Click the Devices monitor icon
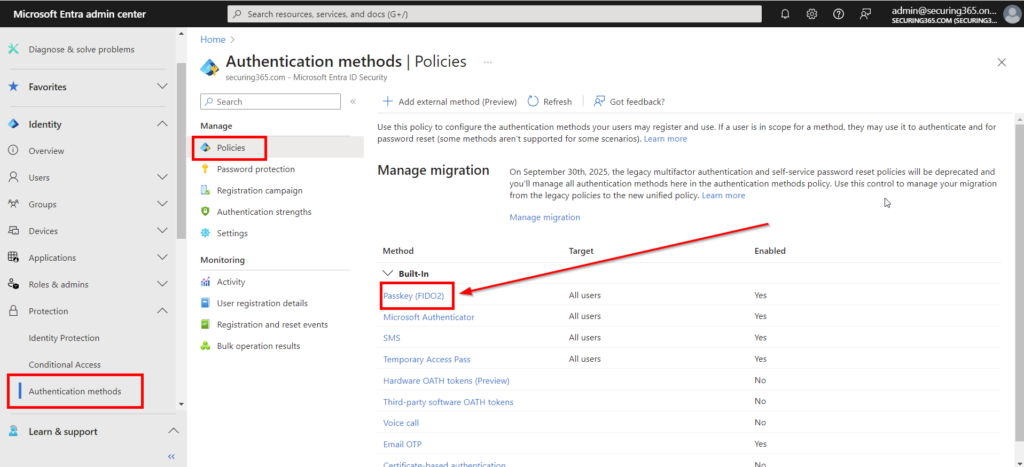1024x467 pixels. point(13,231)
